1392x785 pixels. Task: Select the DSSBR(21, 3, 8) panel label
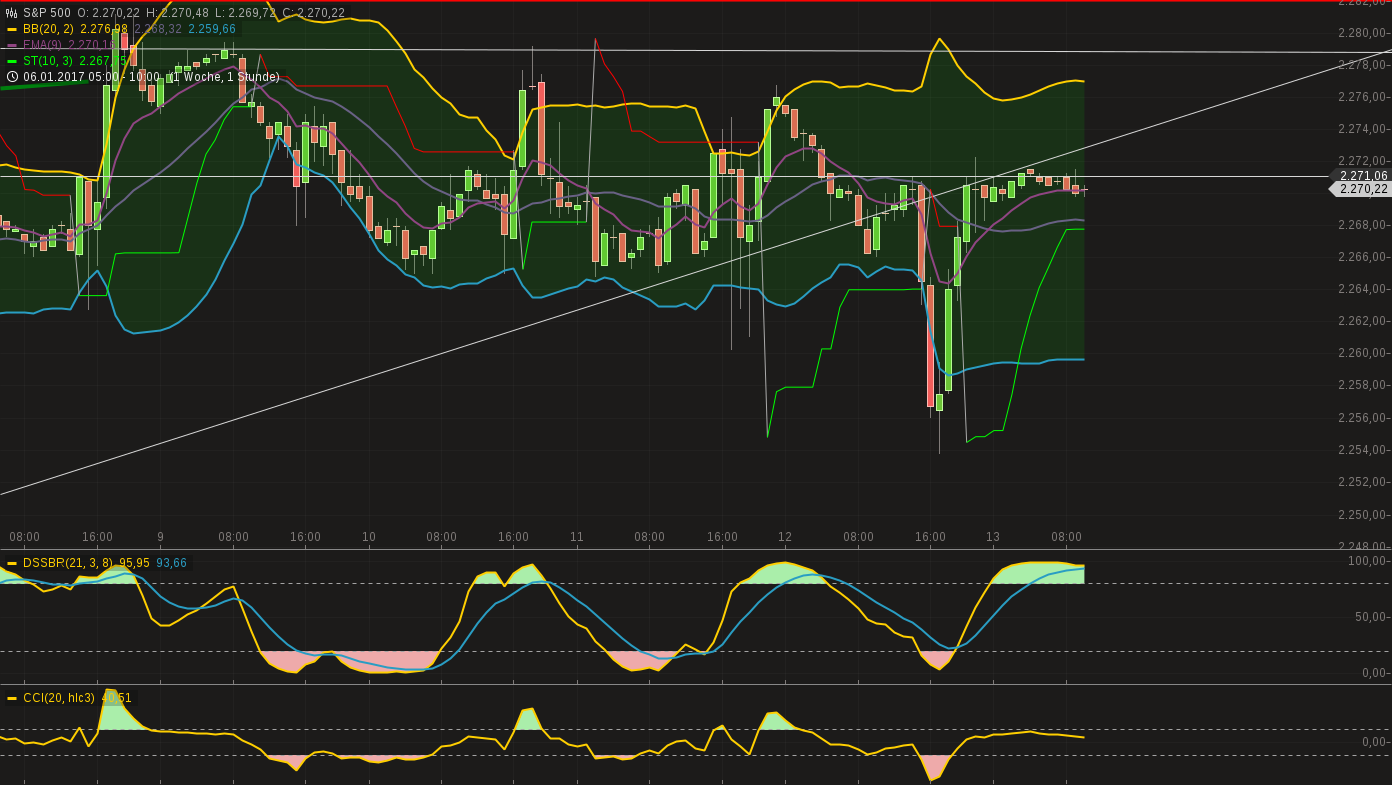67,563
